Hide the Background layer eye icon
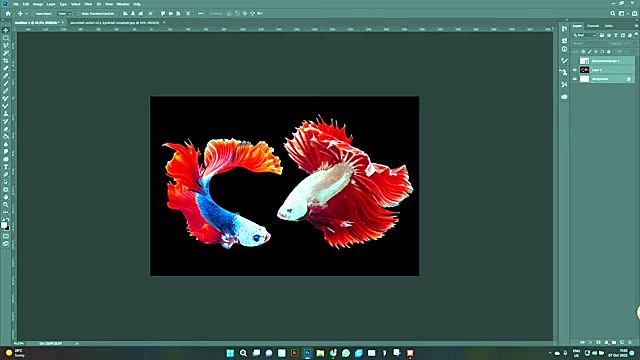This screenshot has height=360, width=640. pos(575,79)
